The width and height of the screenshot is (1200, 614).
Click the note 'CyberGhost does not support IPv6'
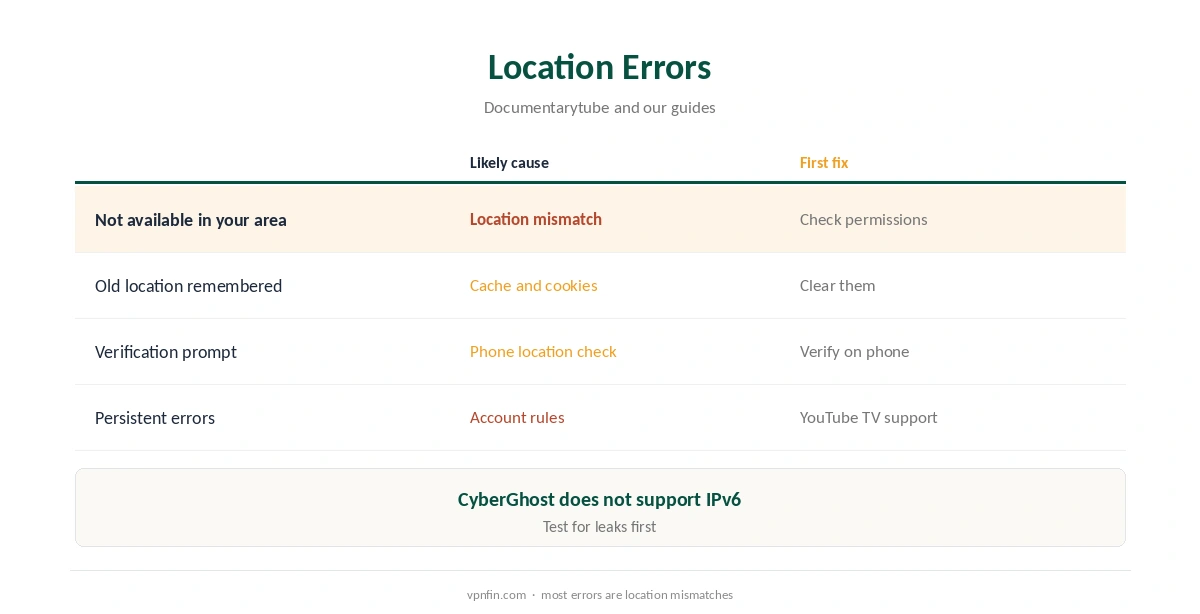pyautogui.click(x=599, y=500)
